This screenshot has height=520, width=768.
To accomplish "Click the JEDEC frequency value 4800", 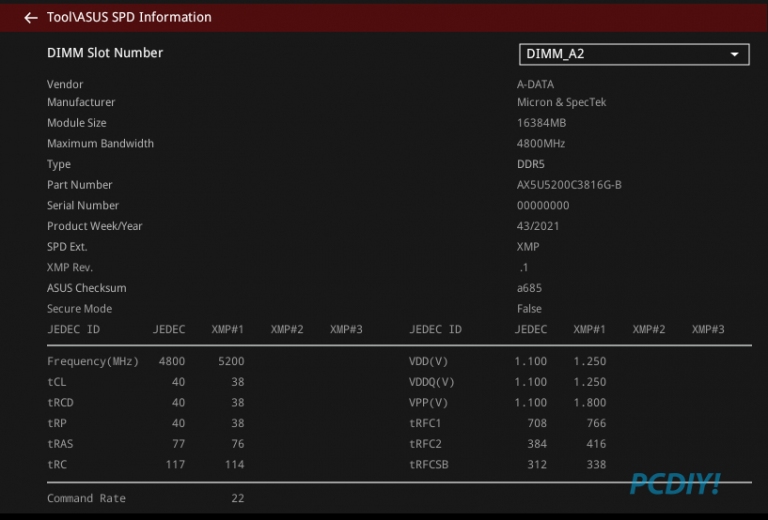I will pyautogui.click(x=172, y=361).
